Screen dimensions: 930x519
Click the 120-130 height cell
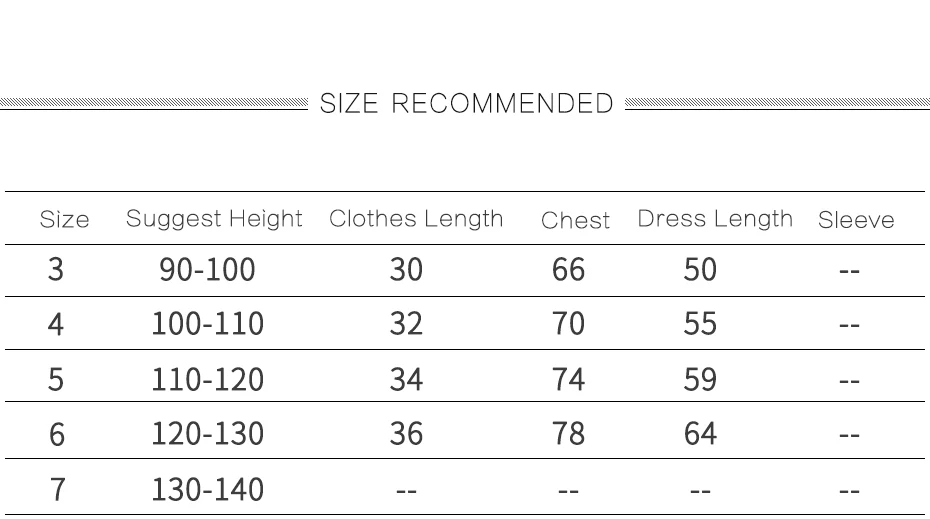point(208,434)
